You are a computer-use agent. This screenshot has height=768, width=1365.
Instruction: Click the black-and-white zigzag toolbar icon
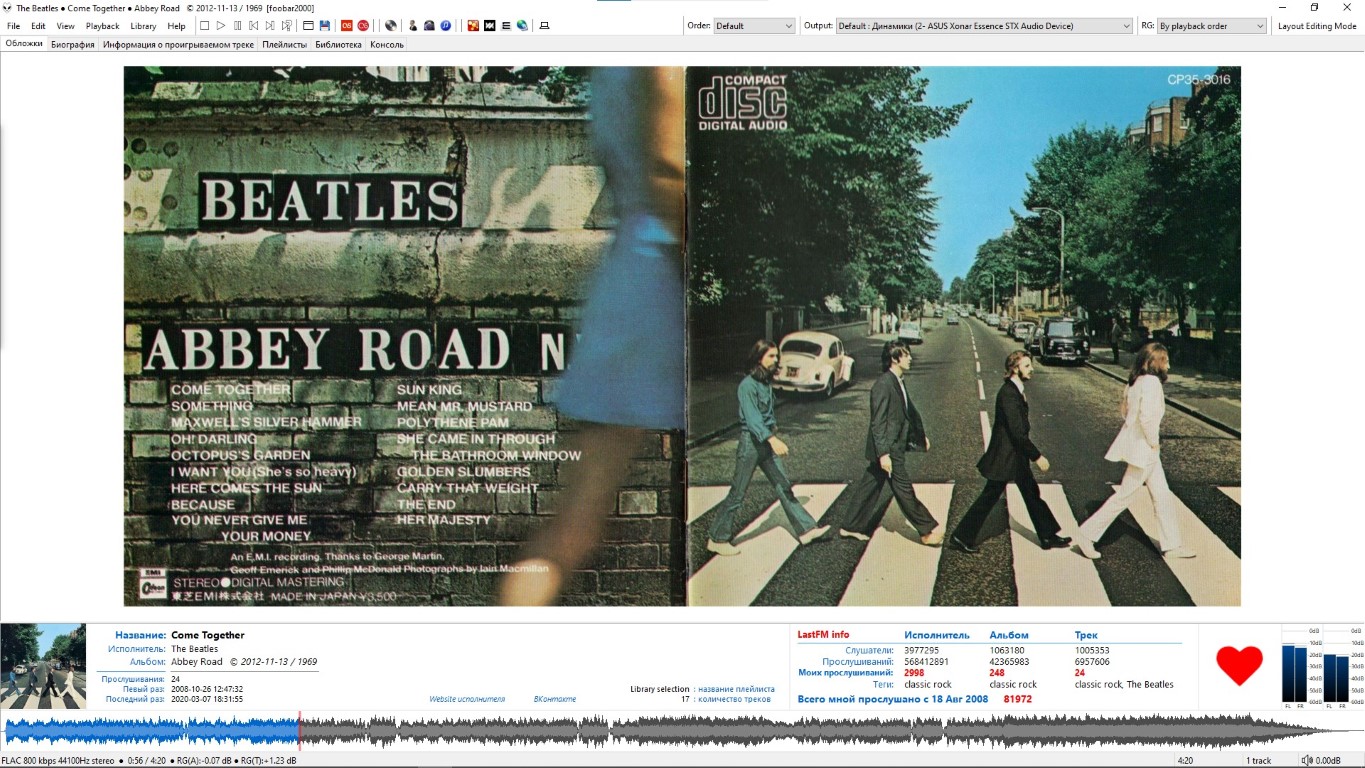coord(490,26)
